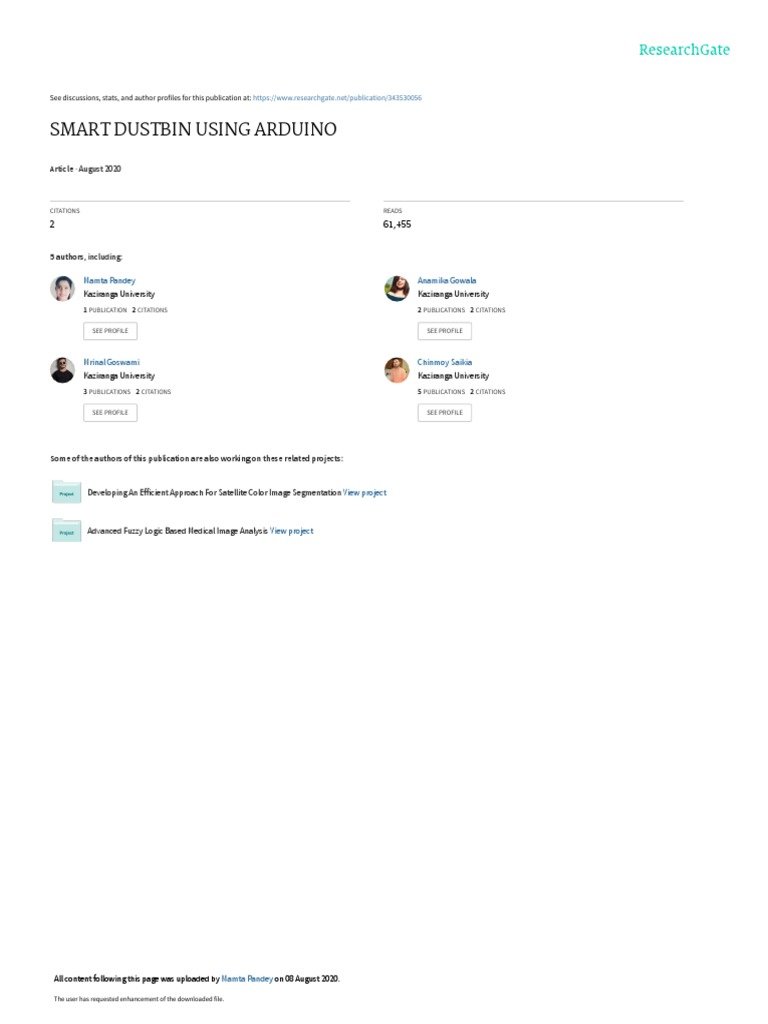
Task: Open View project for Fuzzy Logic Analysis
Action: 292,531
